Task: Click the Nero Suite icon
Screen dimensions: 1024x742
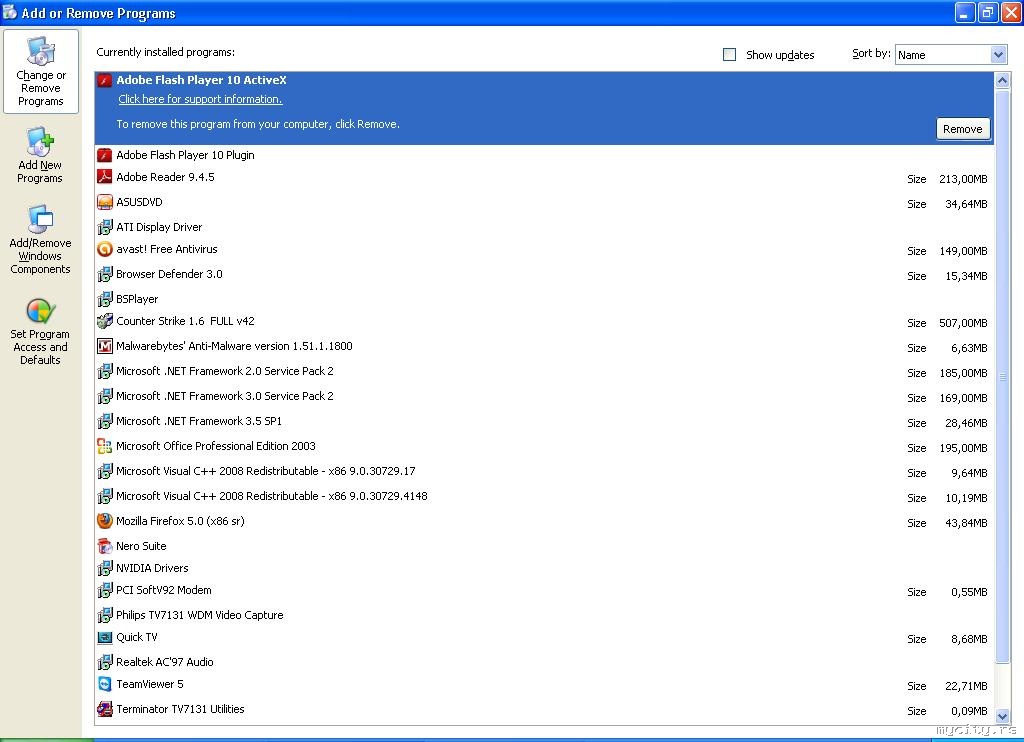Action: pyautogui.click(x=105, y=546)
